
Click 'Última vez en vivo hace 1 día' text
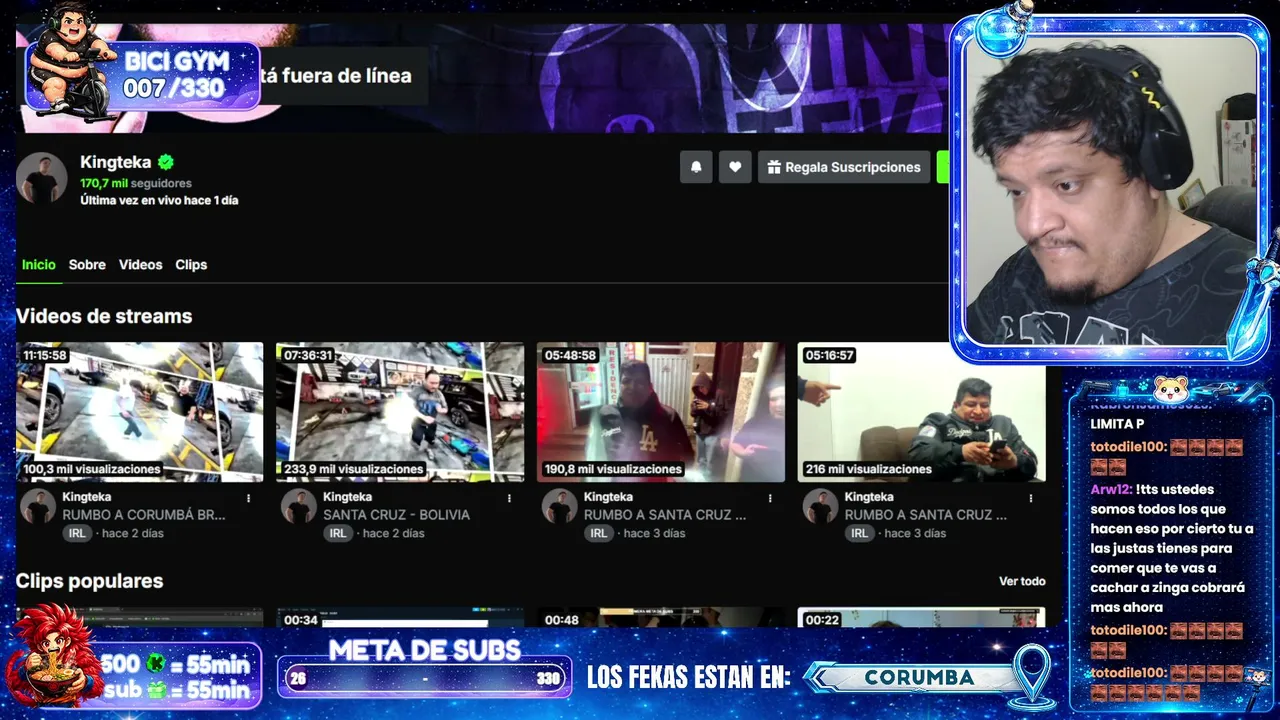pyautogui.click(x=159, y=200)
